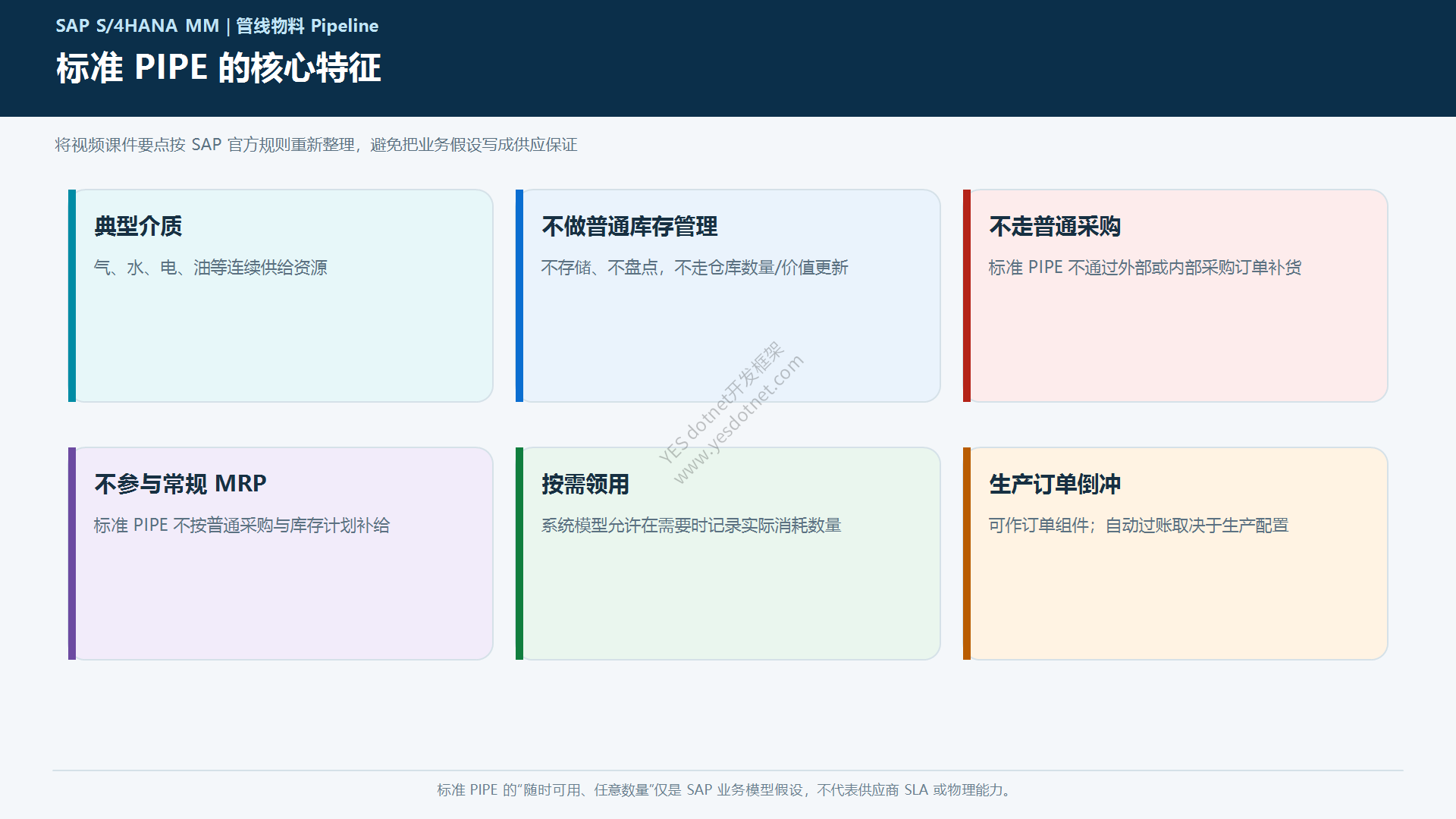
Task: Select the text '系统模型允许在需要时记录实际消耗数量'
Action: click(692, 526)
